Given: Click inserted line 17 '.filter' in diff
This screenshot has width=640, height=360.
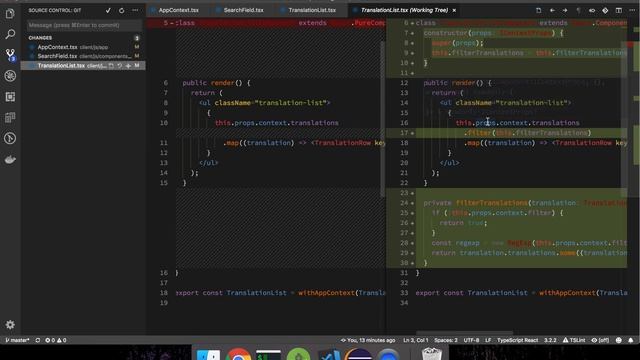Looking at the screenshot, I should click(527, 133).
